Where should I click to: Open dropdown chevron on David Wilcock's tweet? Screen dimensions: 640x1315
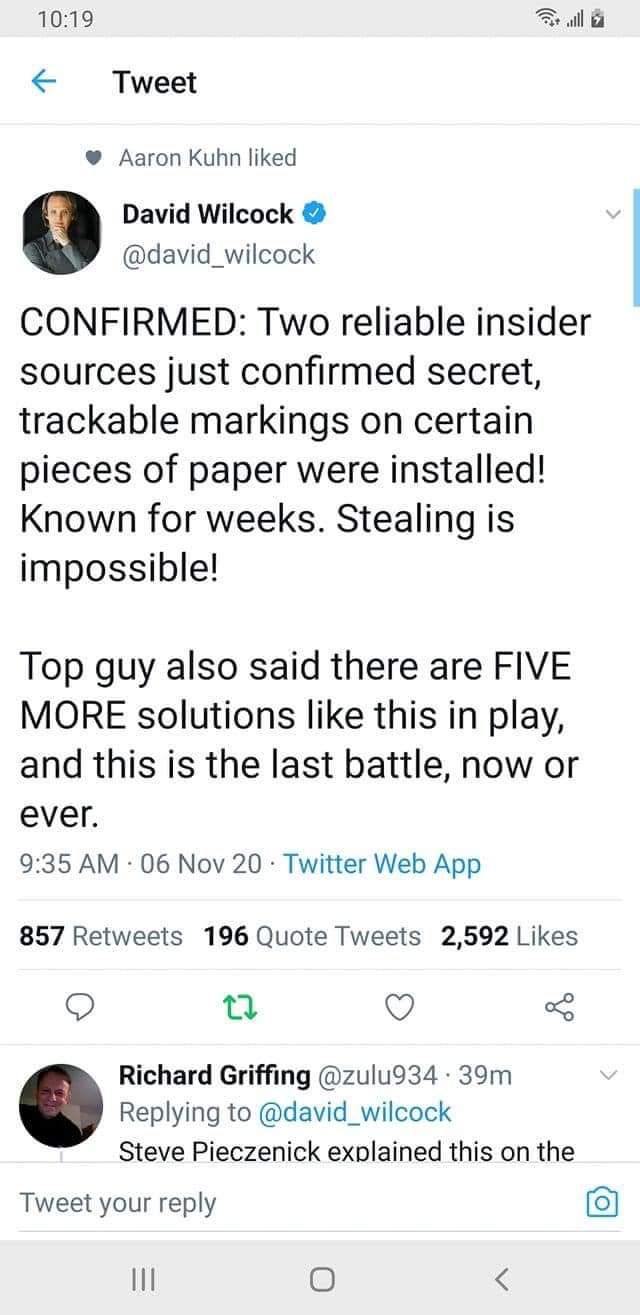(x=614, y=213)
